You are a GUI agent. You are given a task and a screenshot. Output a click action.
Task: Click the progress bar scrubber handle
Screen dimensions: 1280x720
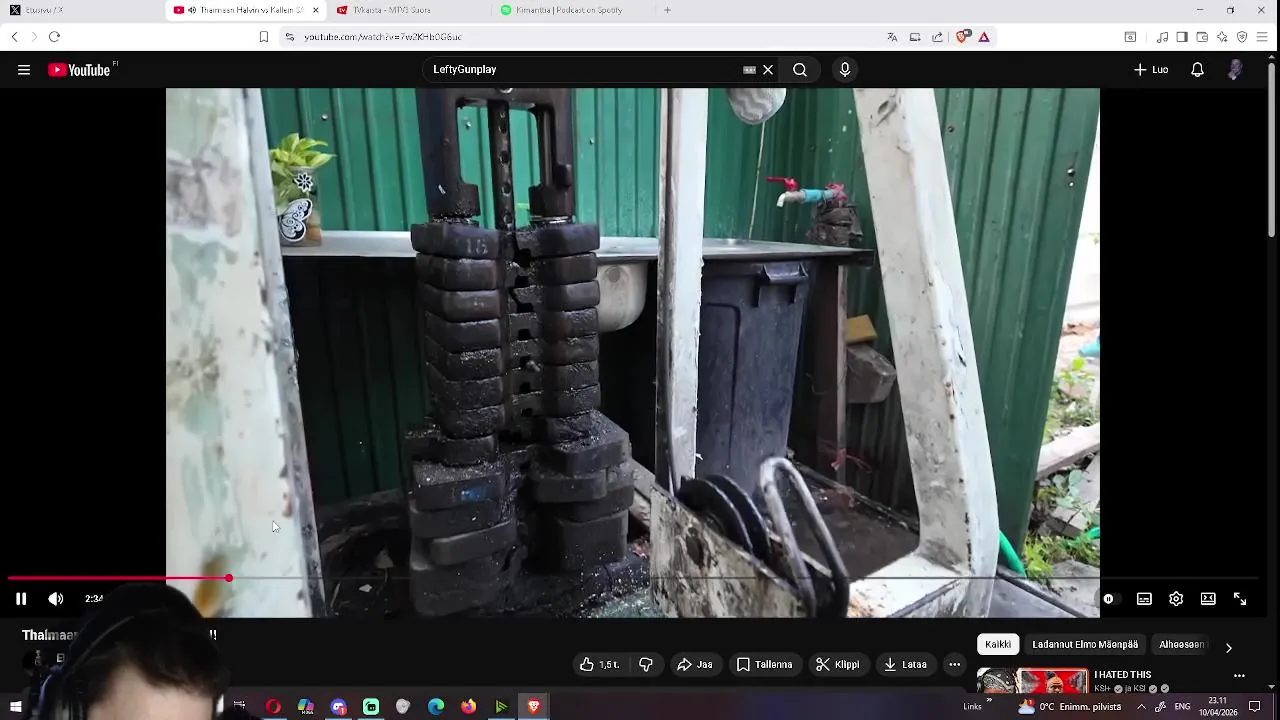tap(229, 579)
